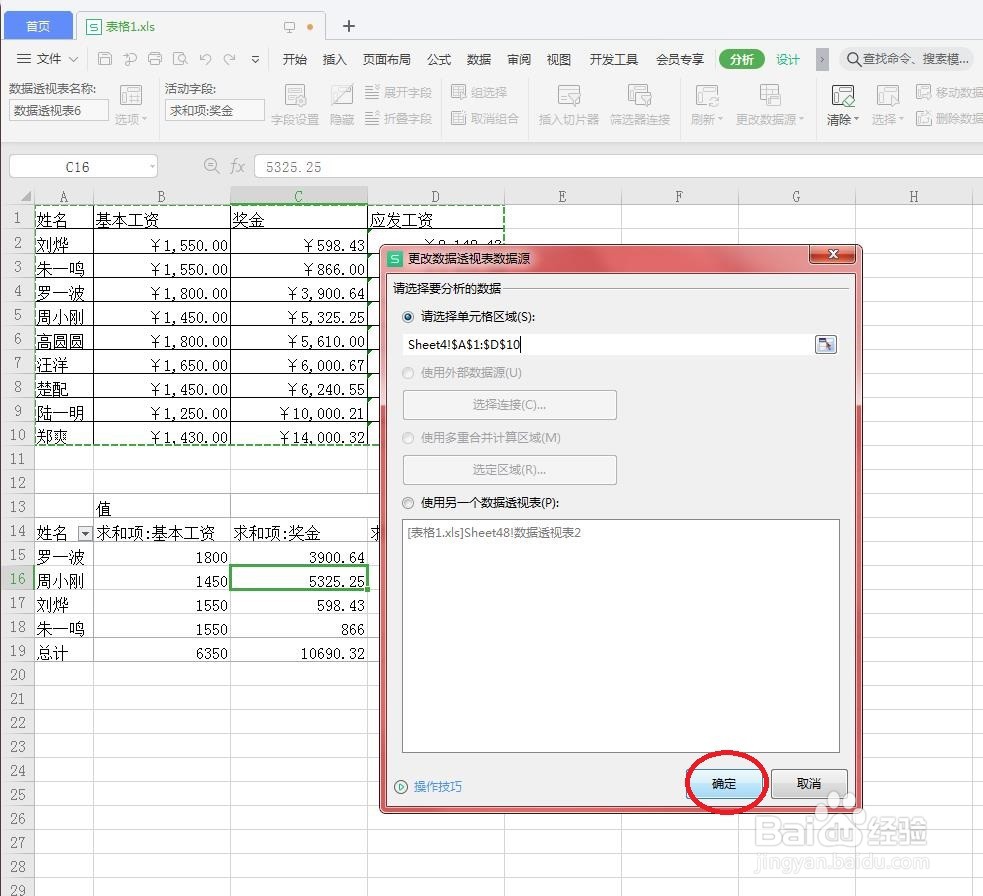The image size is (983, 896).
Task: Select column H header
Action: pyautogui.click(x=913, y=196)
